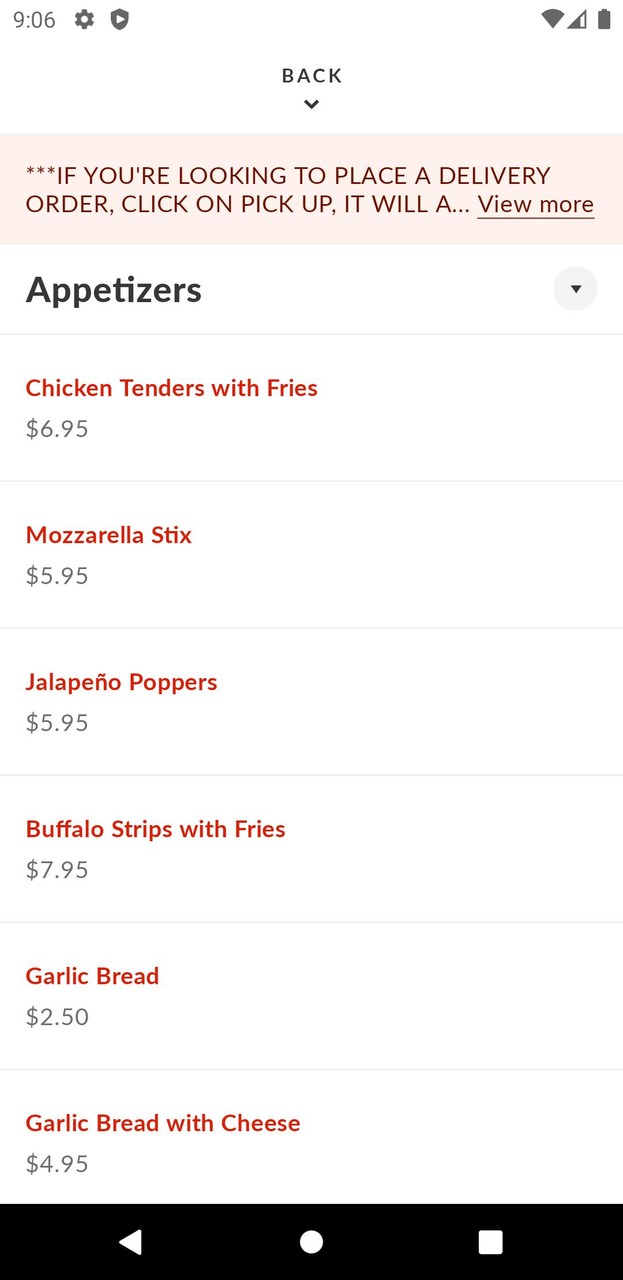Open the settings gear in the status bar
Screen dimensions: 623x1280
(84, 19)
